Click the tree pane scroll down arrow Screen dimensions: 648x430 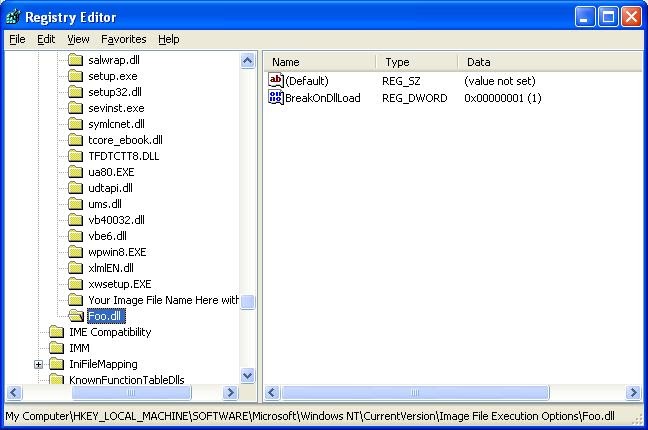pos(248,376)
